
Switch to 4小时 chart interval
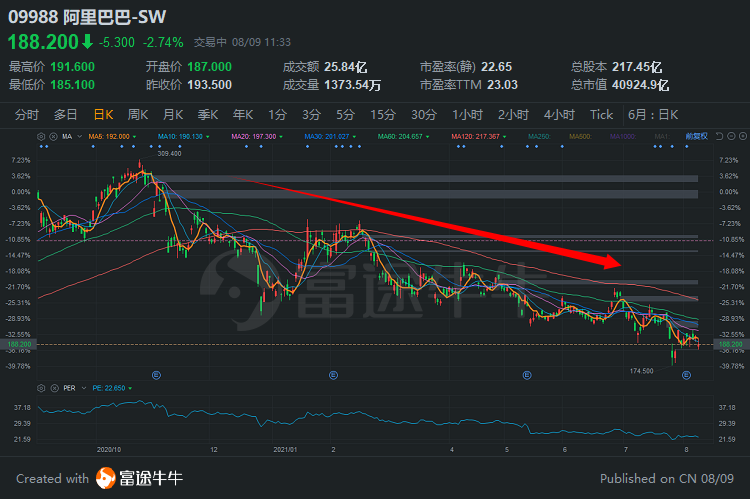tap(559, 115)
